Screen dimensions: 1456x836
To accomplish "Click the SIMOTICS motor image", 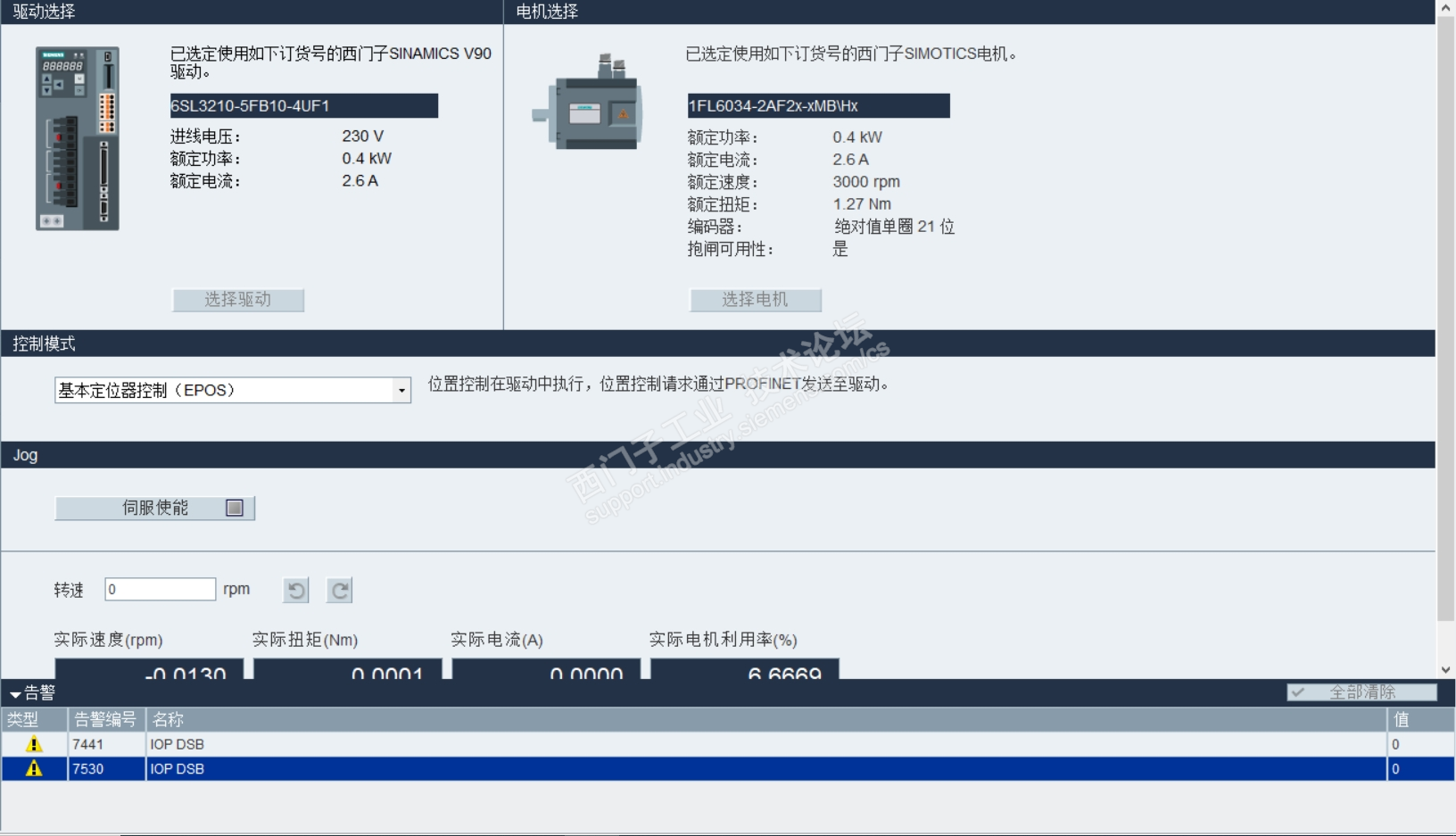I will pos(588,103).
